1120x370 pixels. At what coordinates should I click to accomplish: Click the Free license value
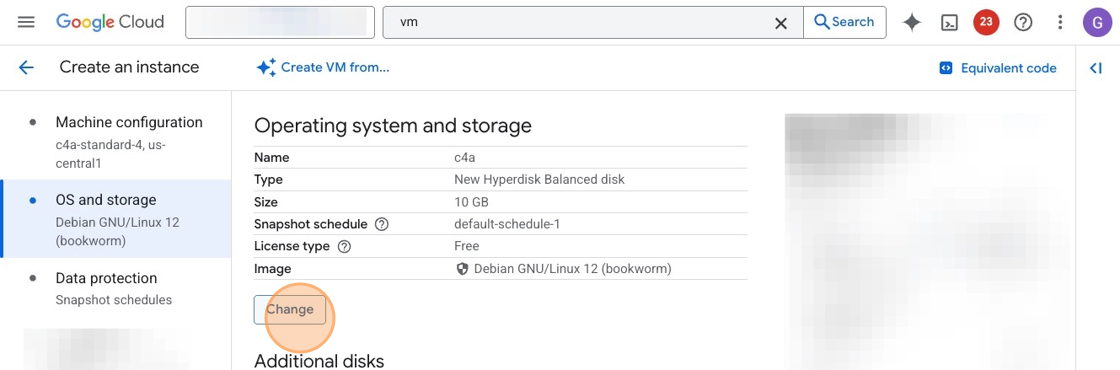coord(466,246)
